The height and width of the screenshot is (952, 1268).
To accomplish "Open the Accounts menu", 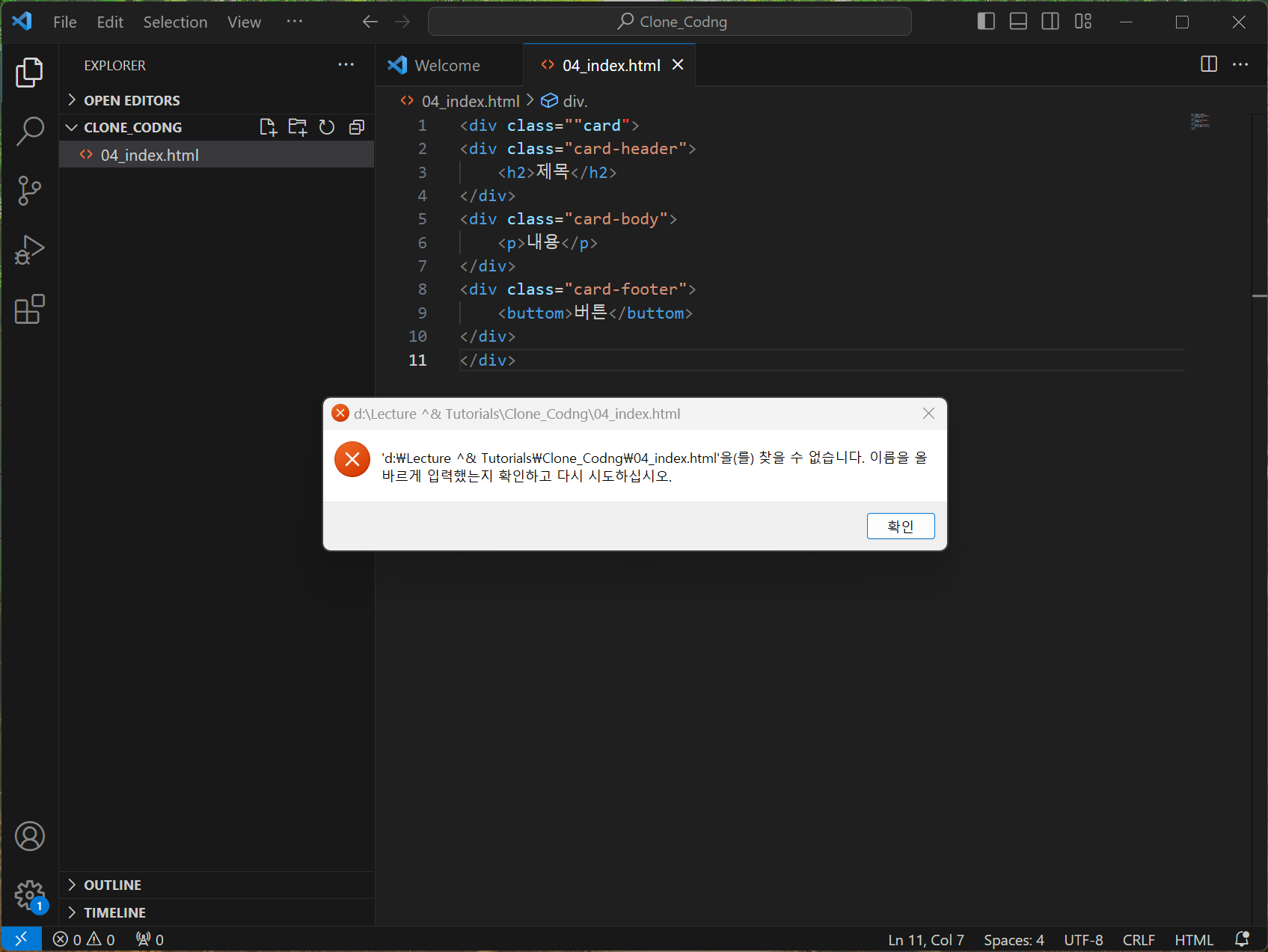I will (29, 836).
